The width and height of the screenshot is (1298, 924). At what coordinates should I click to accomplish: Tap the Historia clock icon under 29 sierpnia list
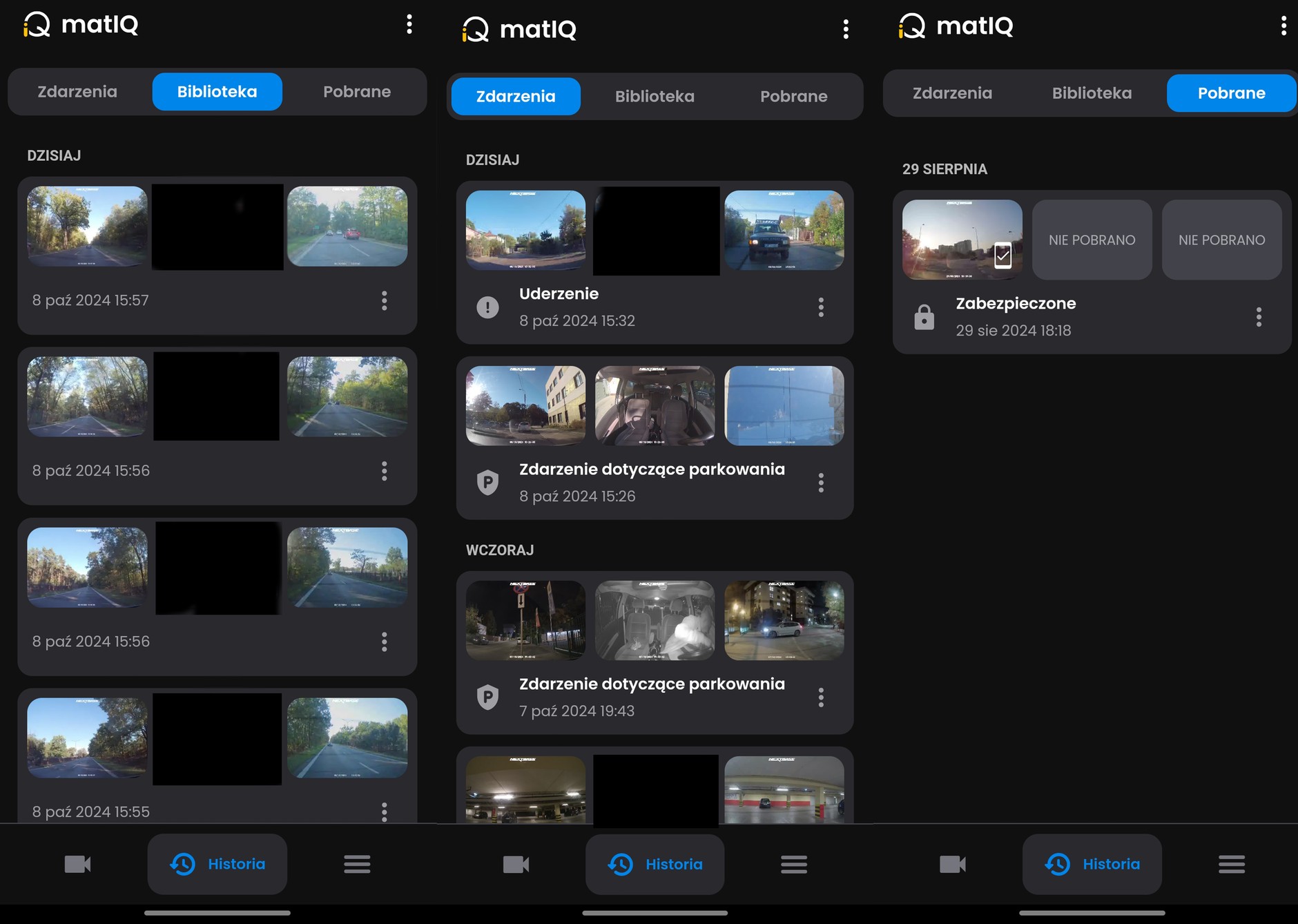click(1057, 864)
